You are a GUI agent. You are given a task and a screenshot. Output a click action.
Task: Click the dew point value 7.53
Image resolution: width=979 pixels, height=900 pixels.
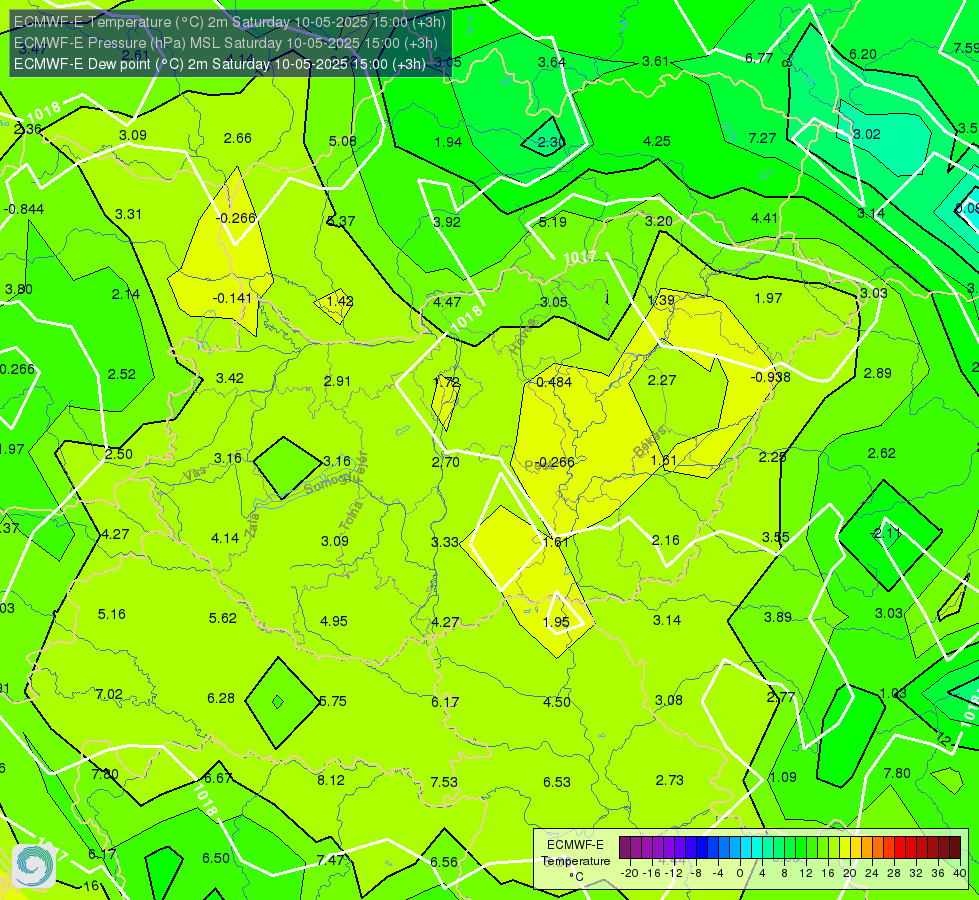pos(444,782)
